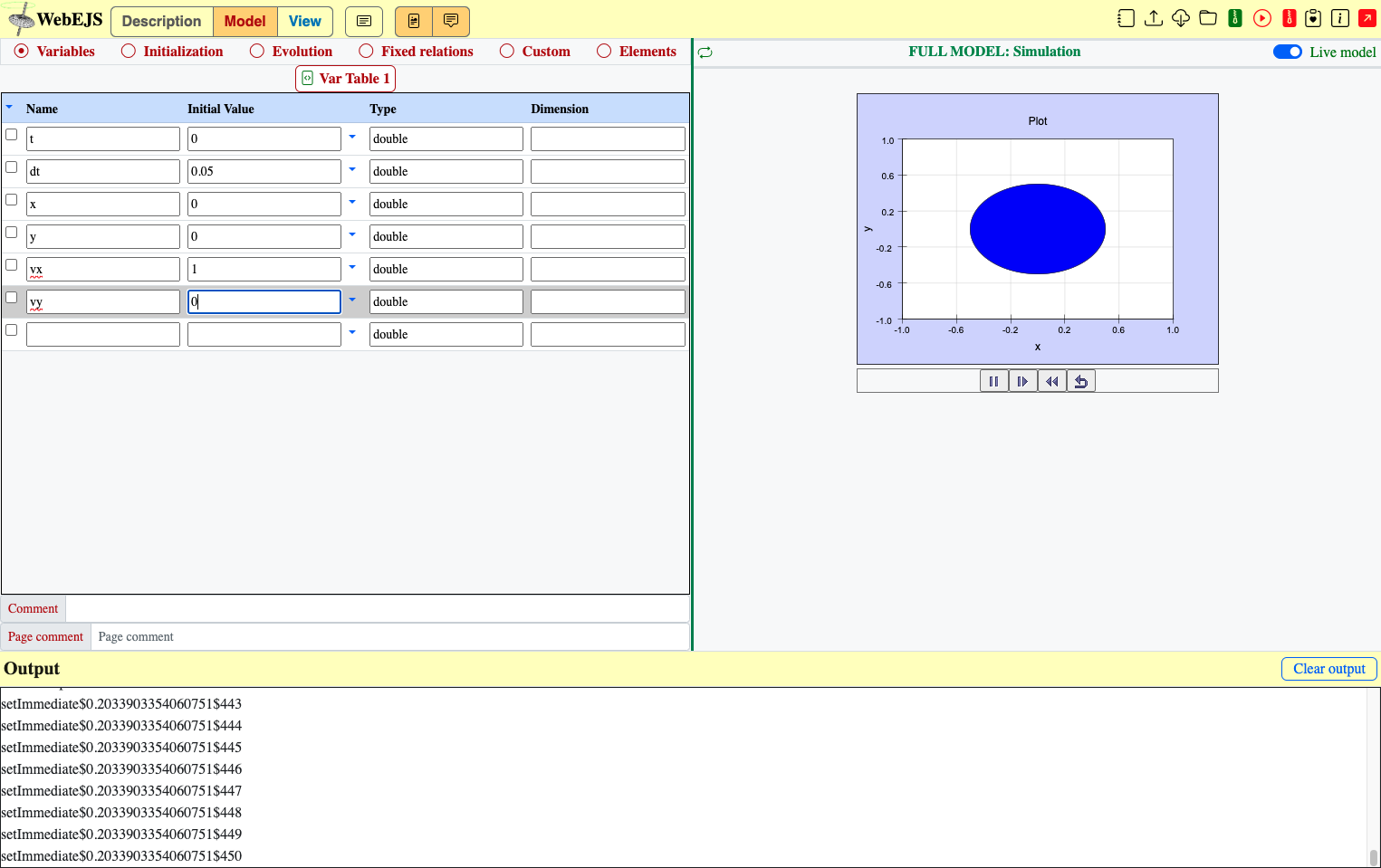Pause the simulation
Image resolution: width=1381 pixels, height=868 pixels.
coord(994,381)
